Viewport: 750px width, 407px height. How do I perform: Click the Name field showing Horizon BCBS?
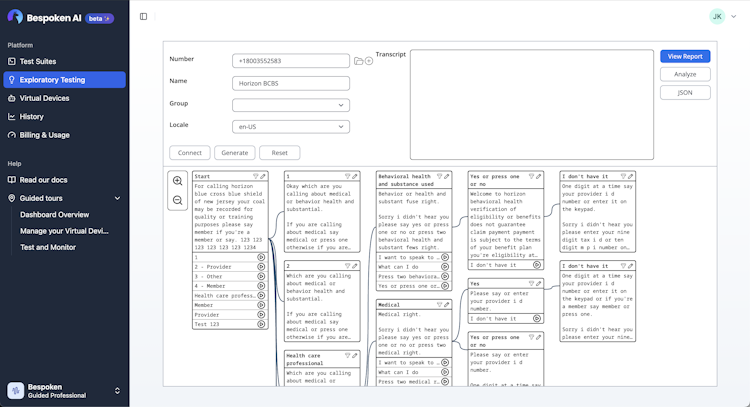pyautogui.click(x=291, y=83)
